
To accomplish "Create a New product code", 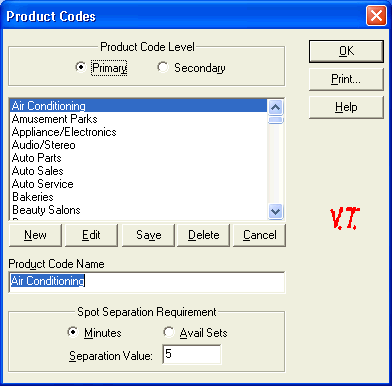I will click(35, 235).
